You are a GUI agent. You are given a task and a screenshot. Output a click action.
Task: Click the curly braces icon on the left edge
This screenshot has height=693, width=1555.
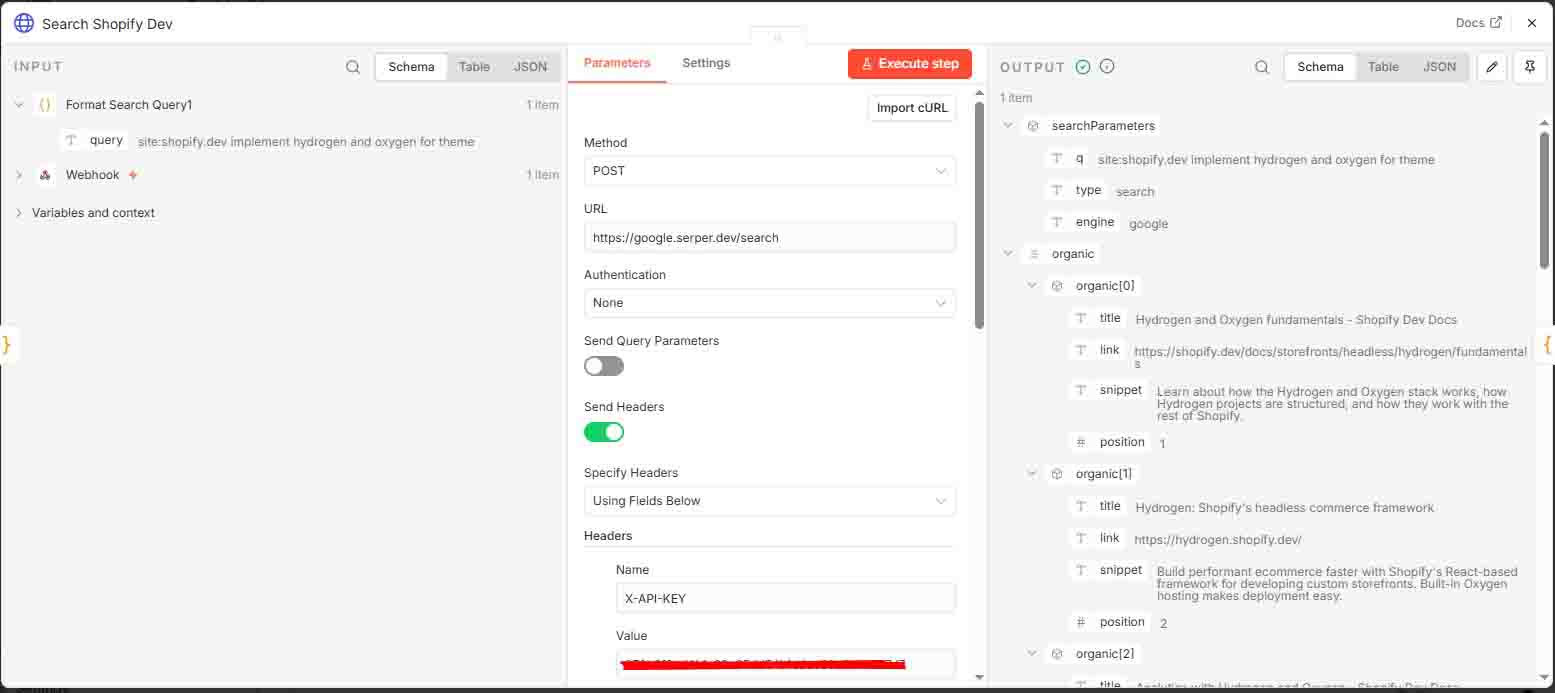8,344
